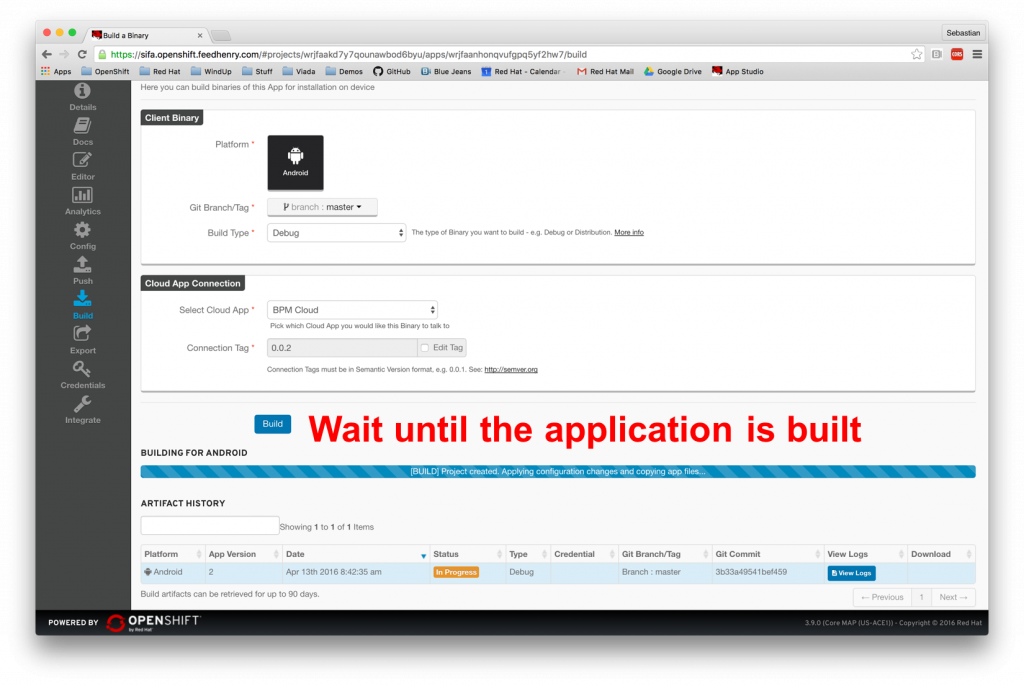Sort table by Credential column
The width and height of the screenshot is (1024, 686).
pos(584,554)
